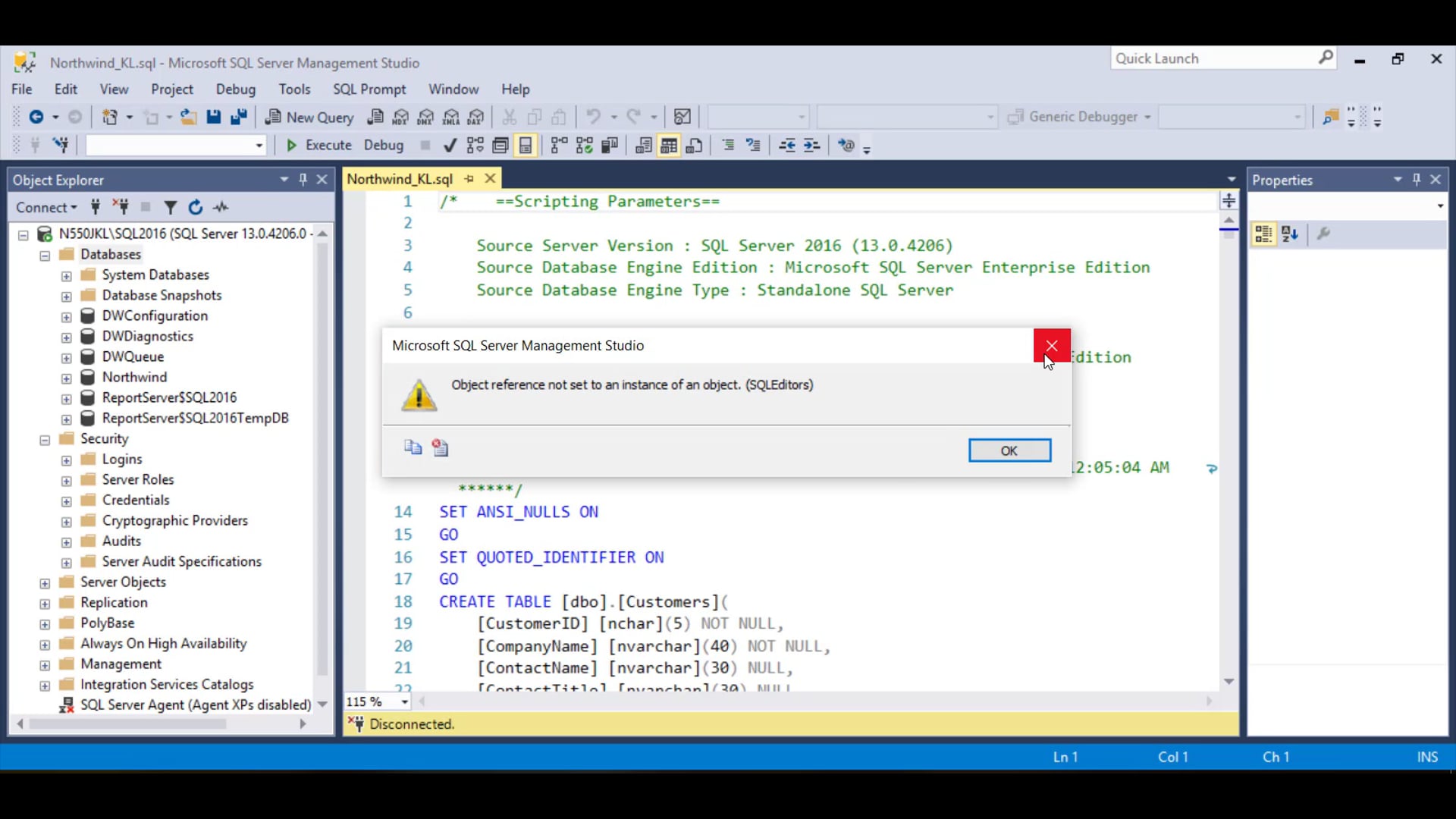Screen dimensions: 1456x819
Task: Expand the Northwind database node
Action: (x=67, y=378)
